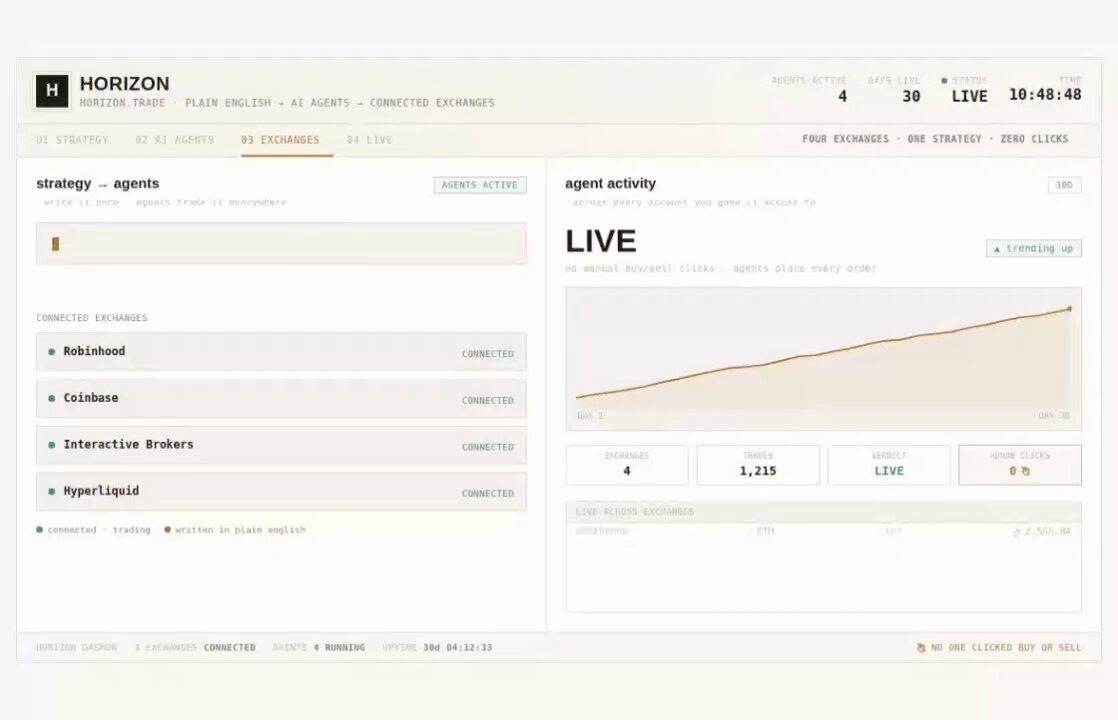Click '4 RUNNING' in the status bar
Viewport: 1118px width, 720px height.
point(339,647)
